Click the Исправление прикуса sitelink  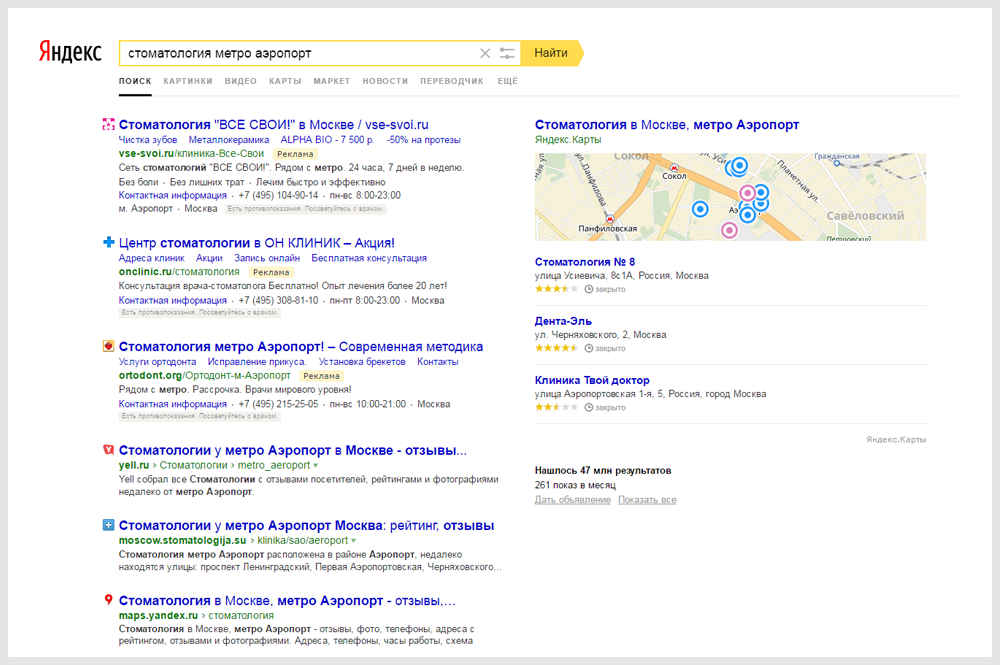tap(257, 362)
